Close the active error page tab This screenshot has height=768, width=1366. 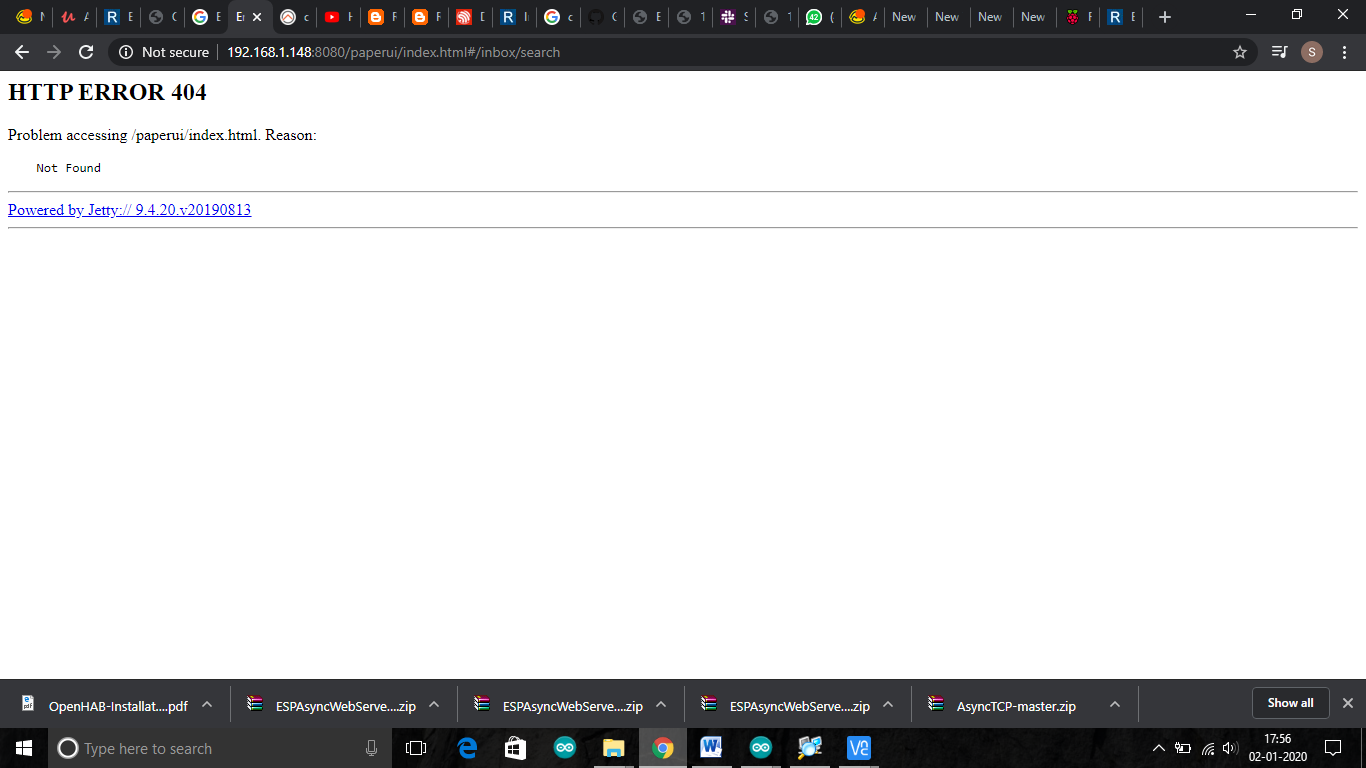coord(257,17)
